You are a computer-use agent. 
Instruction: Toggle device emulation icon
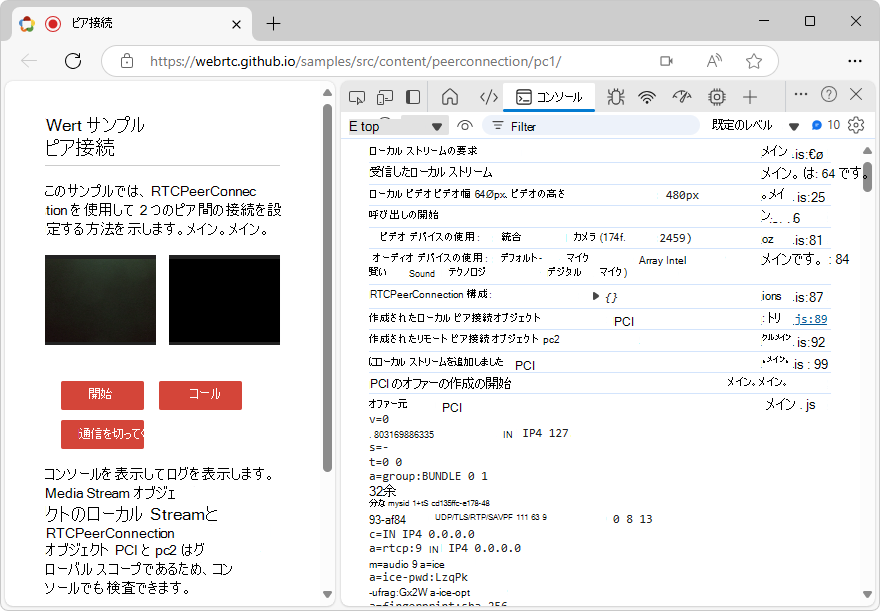click(x=384, y=97)
